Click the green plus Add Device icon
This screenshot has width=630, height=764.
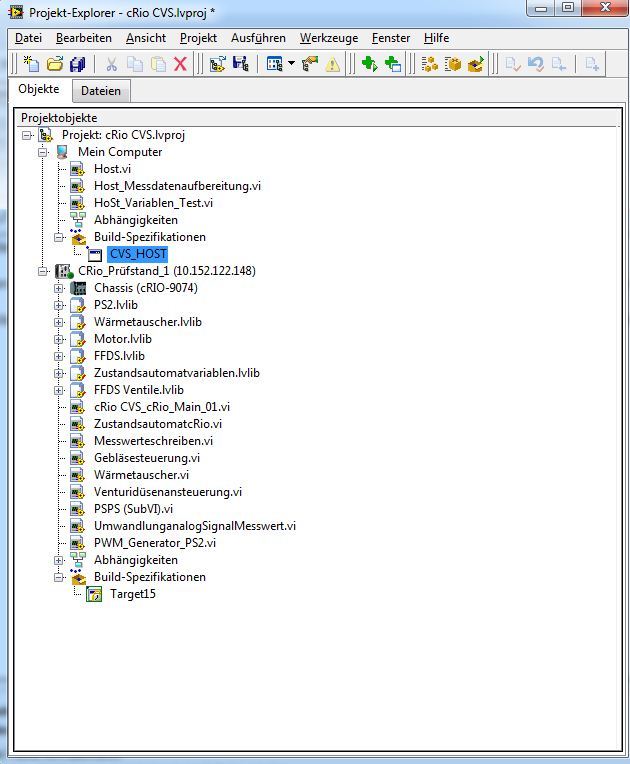pyautogui.click(x=393, y=64)
